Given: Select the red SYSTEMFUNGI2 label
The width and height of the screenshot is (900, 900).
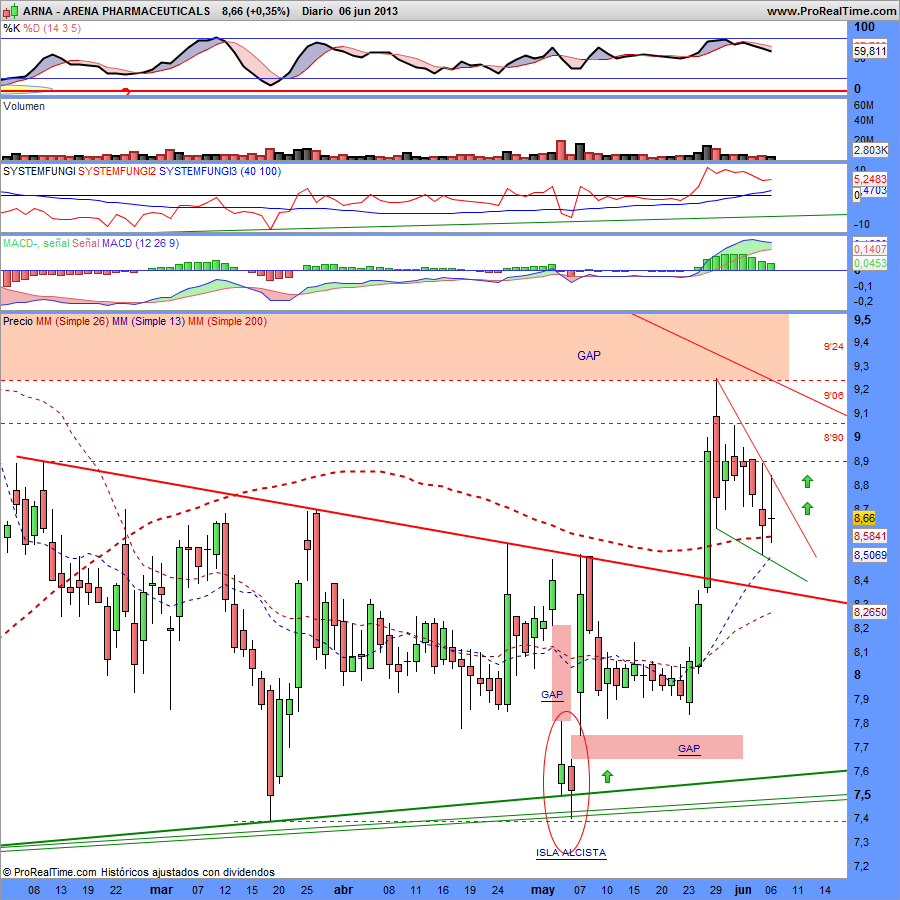Looking at the screenshot, I should point(117,171).
